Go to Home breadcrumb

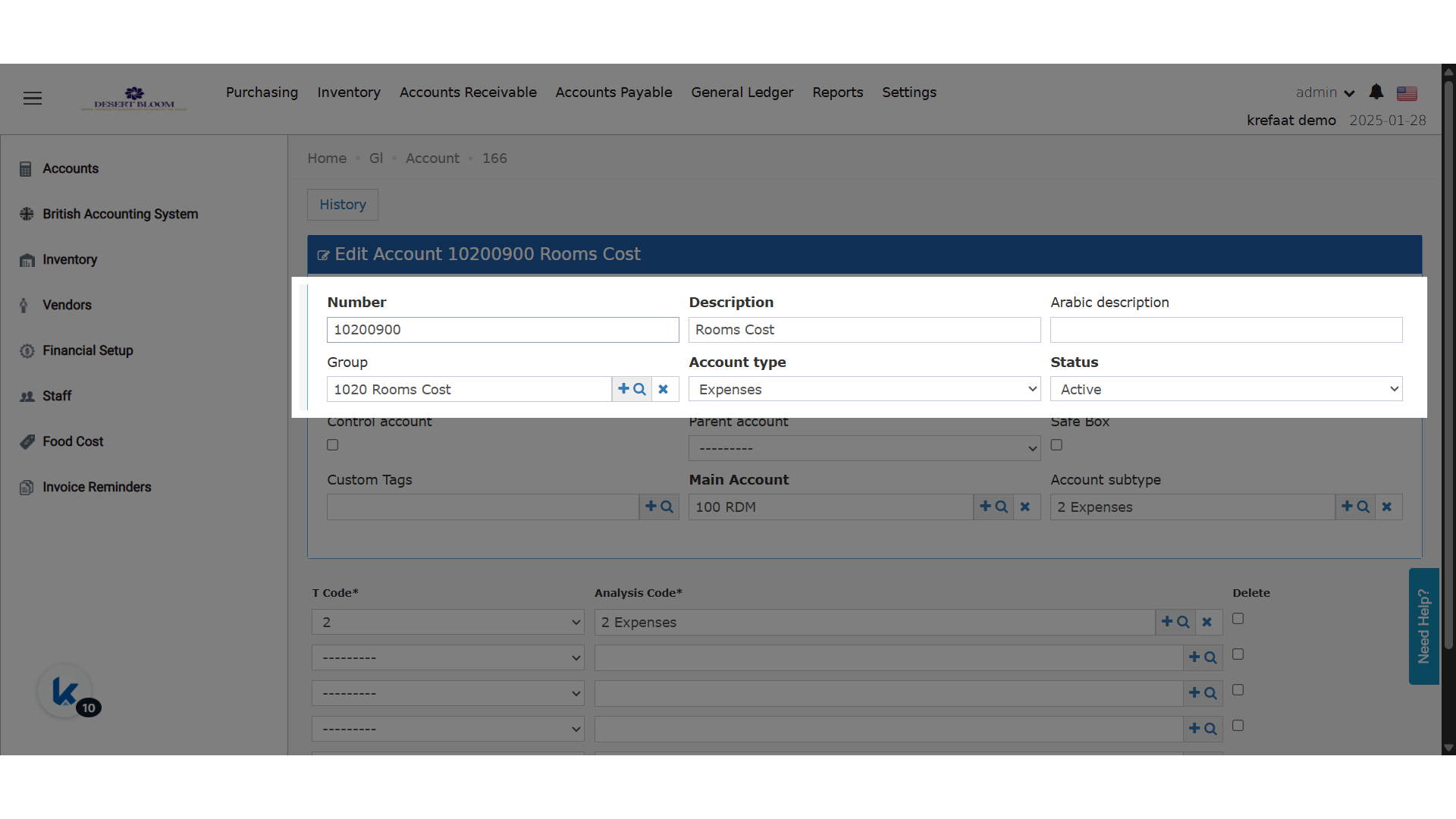click(x=327, y=158)
